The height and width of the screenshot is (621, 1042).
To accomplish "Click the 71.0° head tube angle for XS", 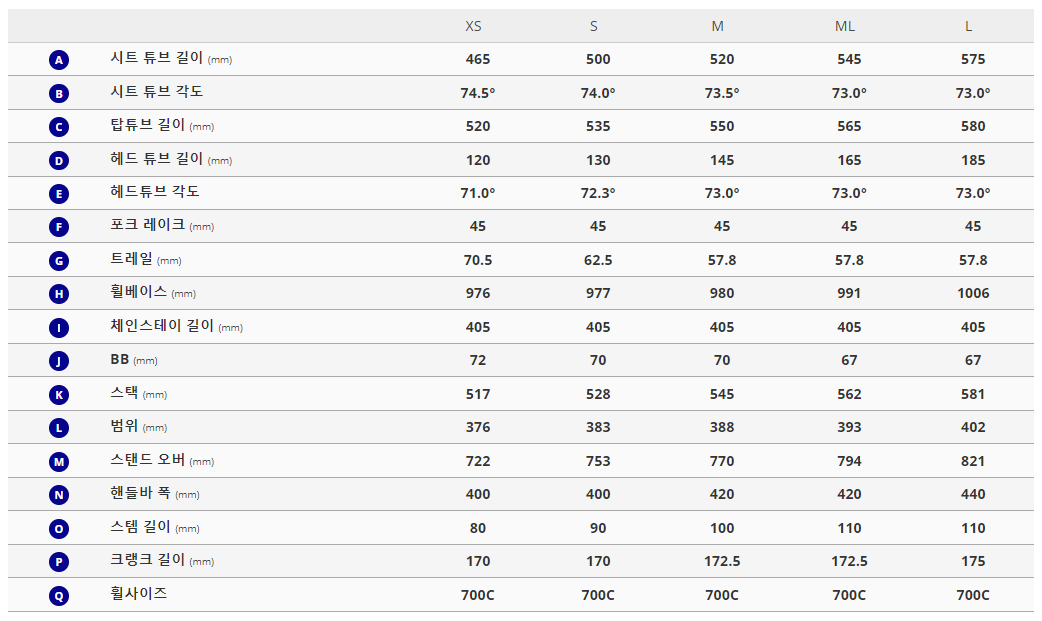I will click(478, 193).
